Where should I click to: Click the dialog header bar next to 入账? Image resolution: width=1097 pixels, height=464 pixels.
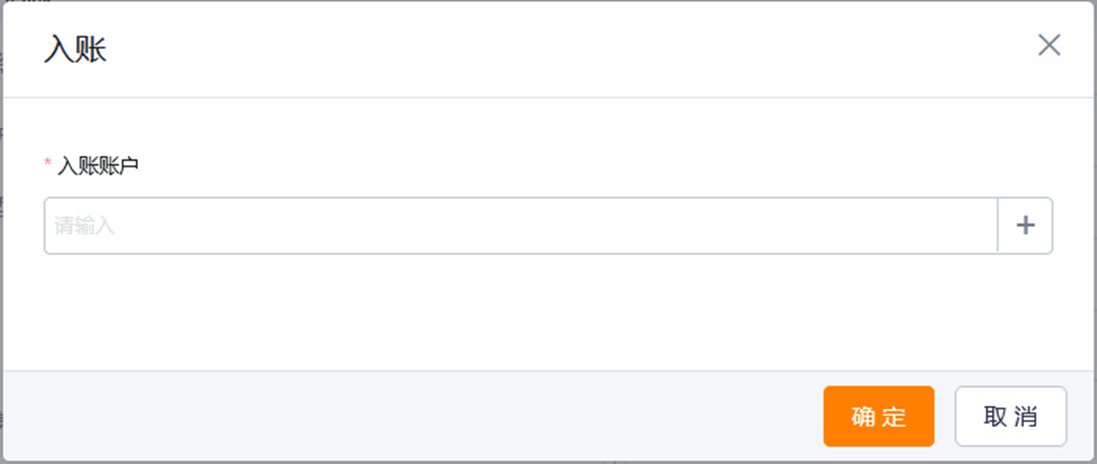click(x=560, y=49)
